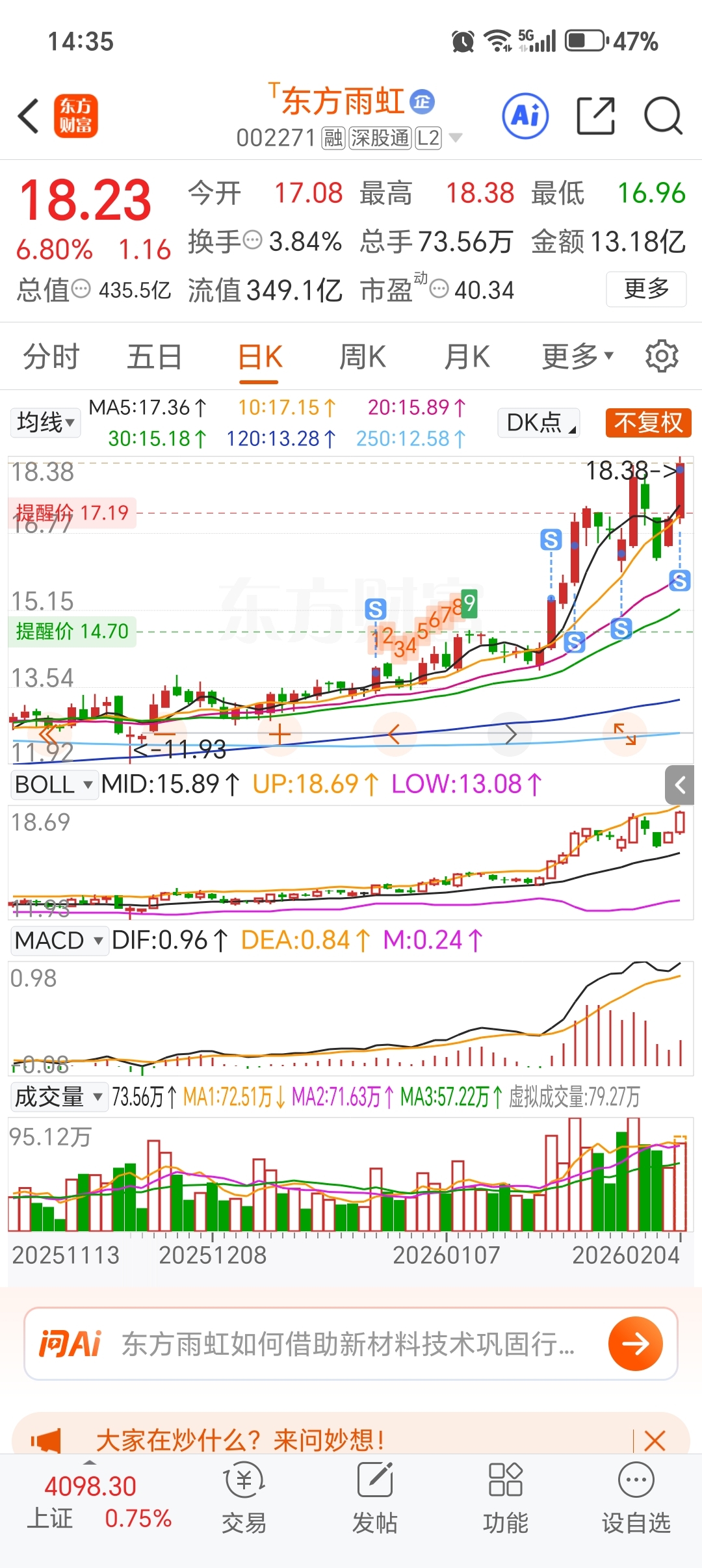Viewport: 702px width, 1568px height.
Task: Tap the 大家在炒什么 banner text
Action: point(240,1441)
